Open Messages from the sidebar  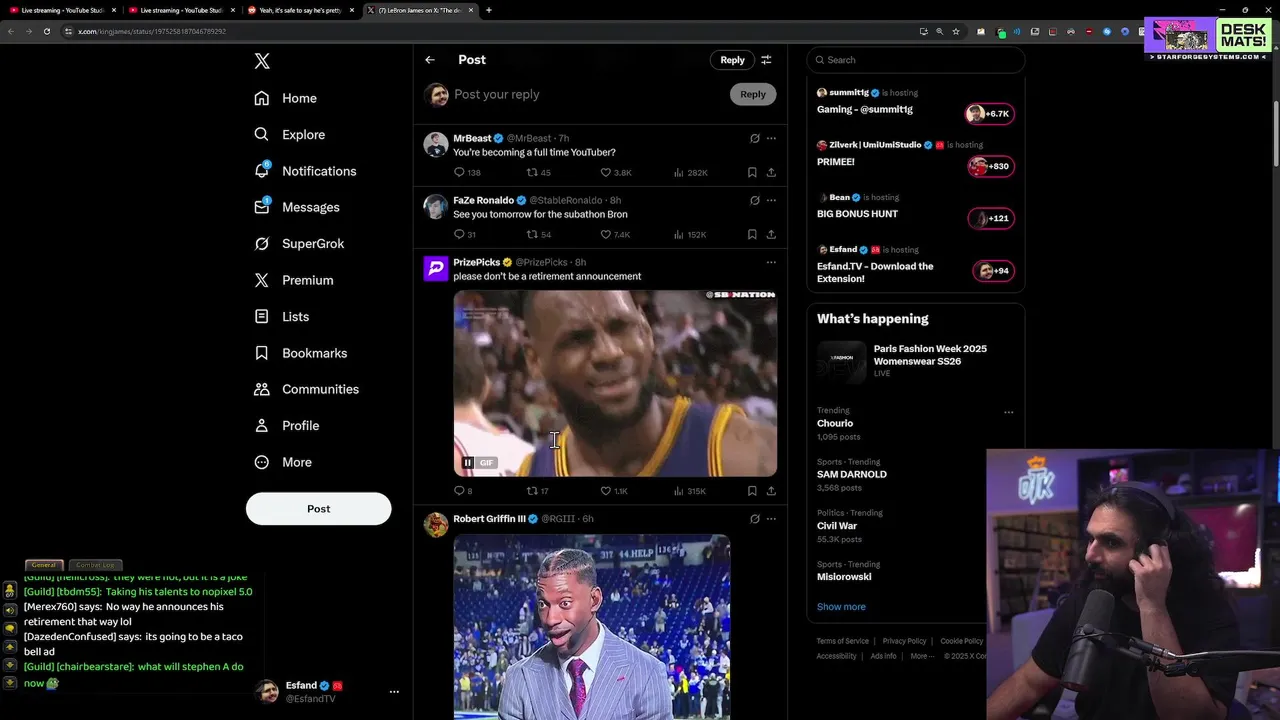[296, 207]
